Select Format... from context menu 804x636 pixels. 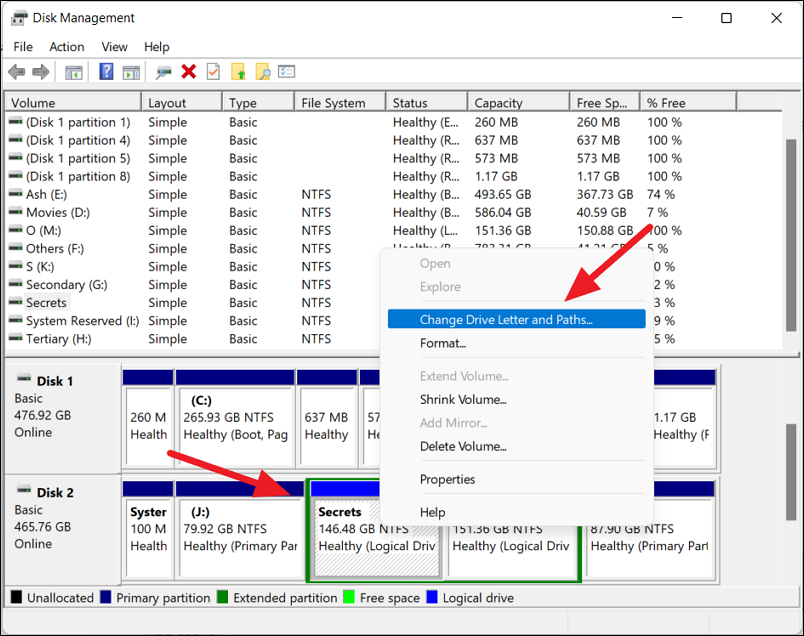[516, 343]
